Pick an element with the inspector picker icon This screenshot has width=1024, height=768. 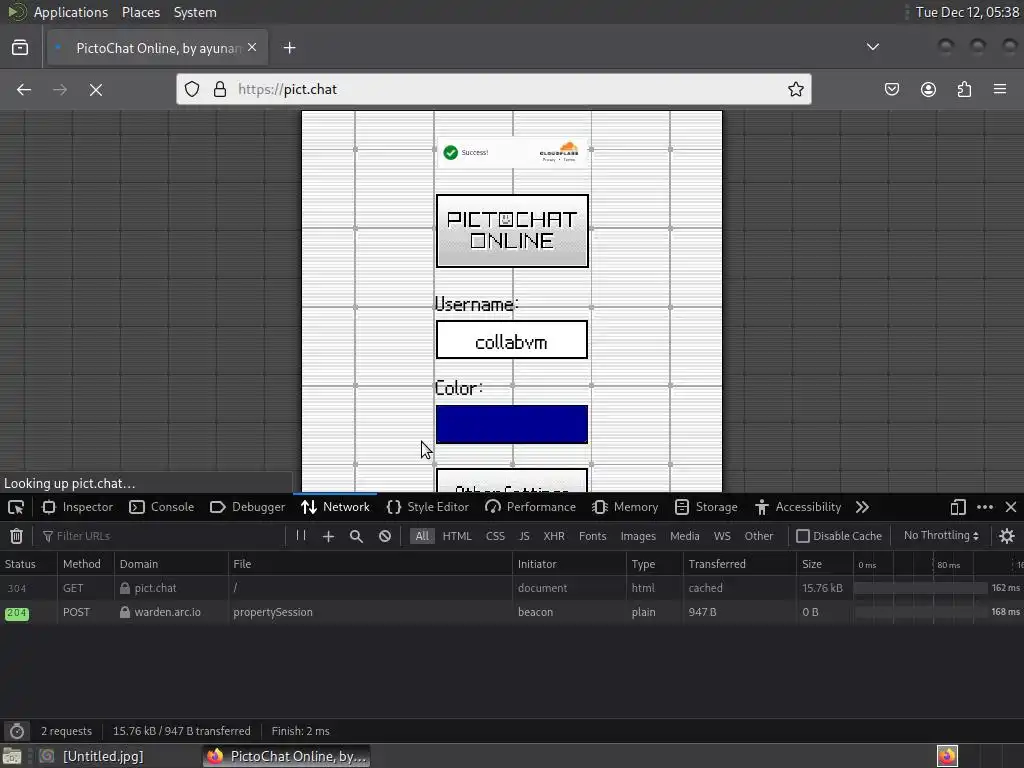[x=16, y=507]
